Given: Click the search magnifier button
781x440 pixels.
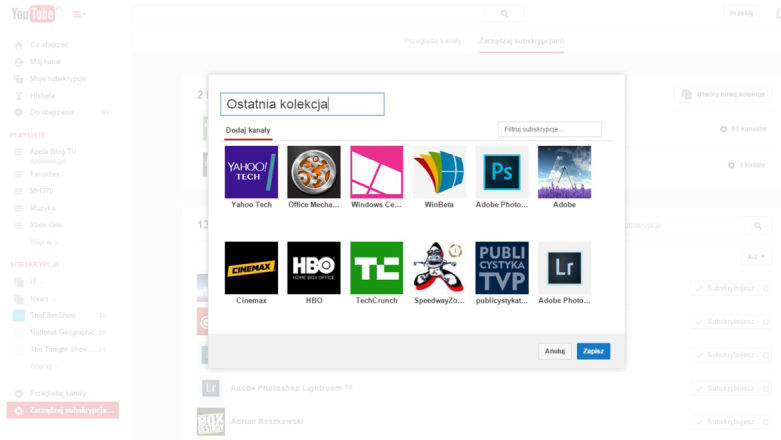Looking at the screenshot, I should (x=504, y=14).
